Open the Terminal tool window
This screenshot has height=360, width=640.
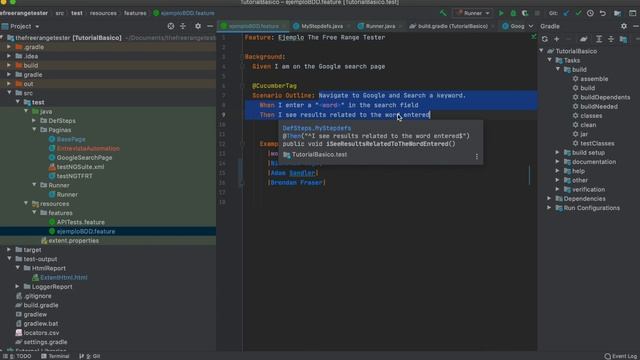click(55, 356)
